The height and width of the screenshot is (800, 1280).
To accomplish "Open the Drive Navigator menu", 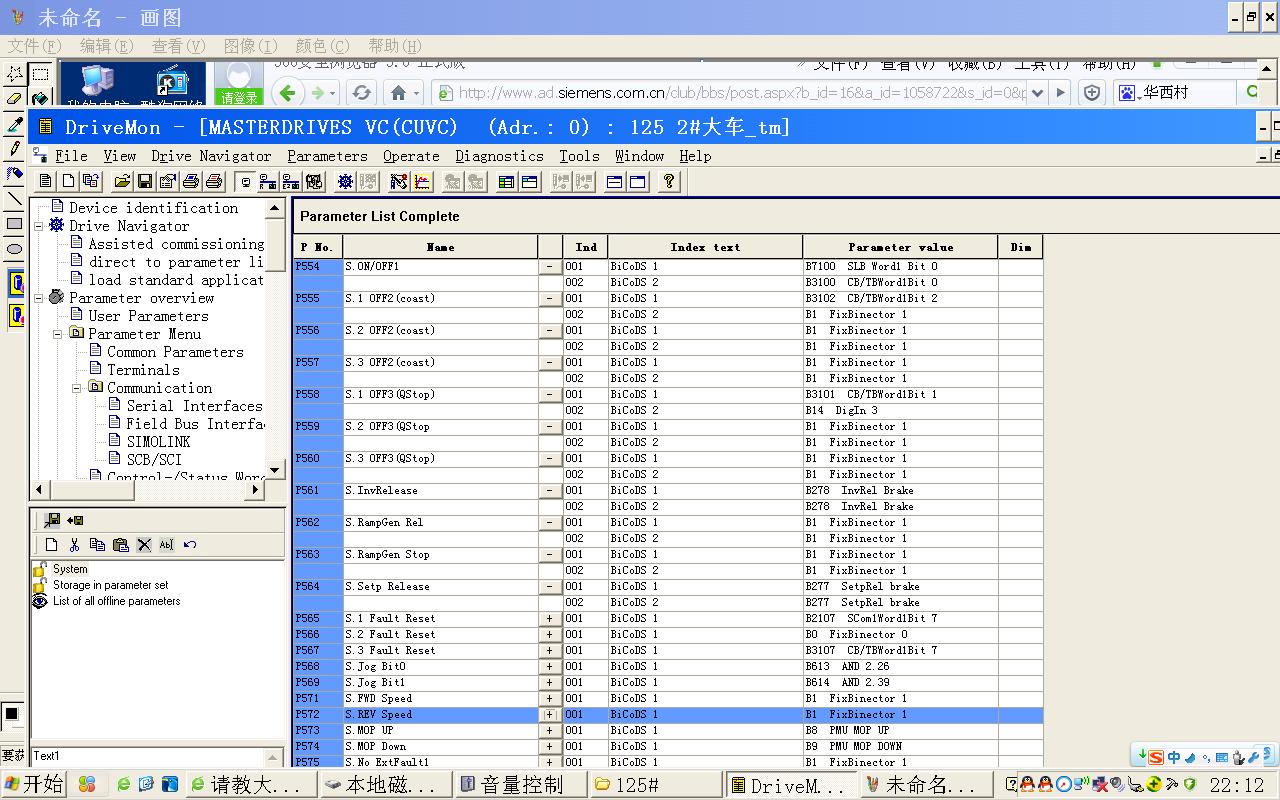I will (x=211, y=156).
